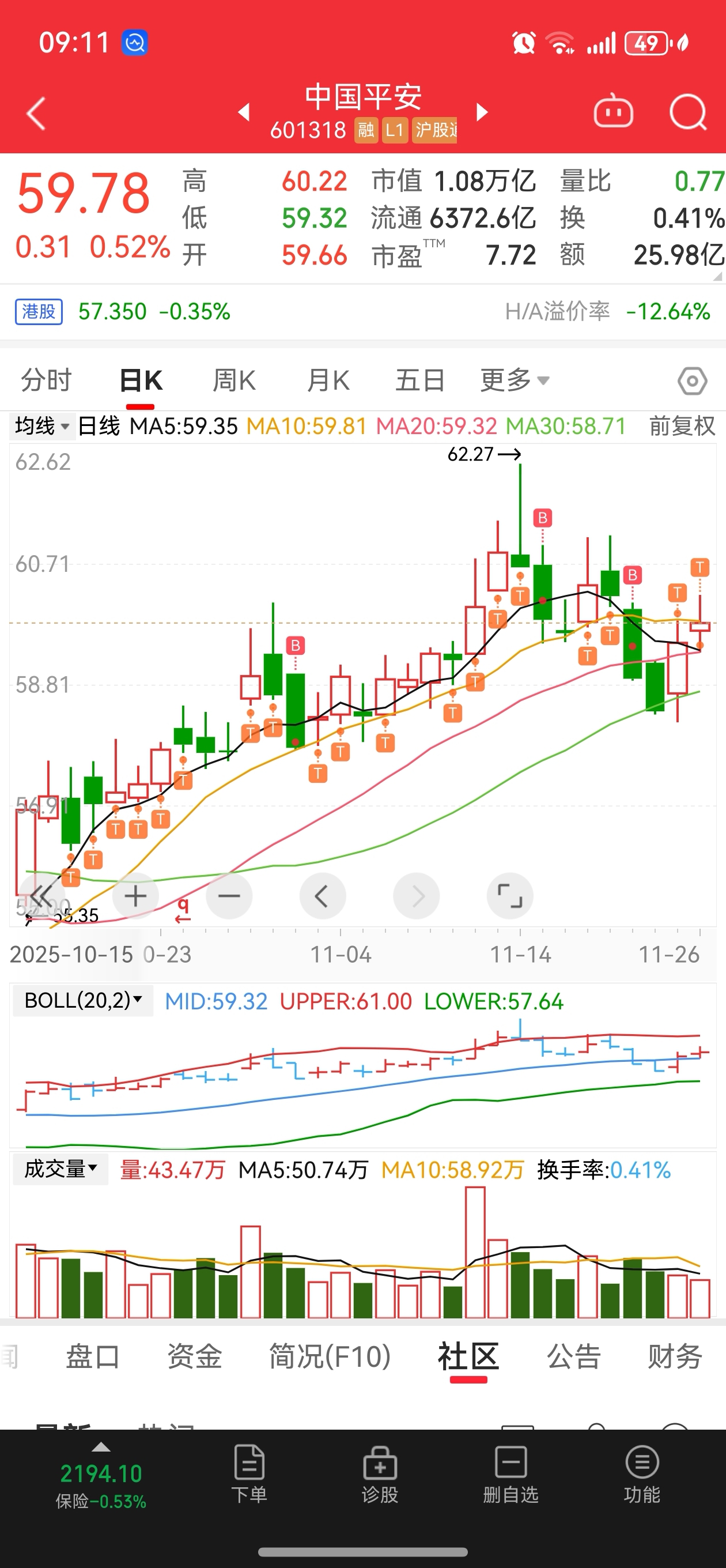
Task: Zoom out chart with minus button
Action: tap(229, 895)
